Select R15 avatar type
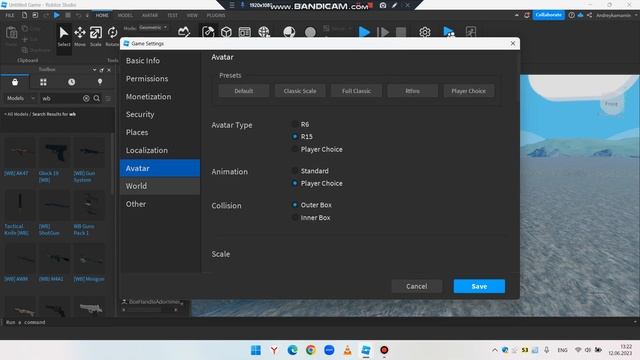640x360 pixels. pyautogui.click(x=295, y=136)
